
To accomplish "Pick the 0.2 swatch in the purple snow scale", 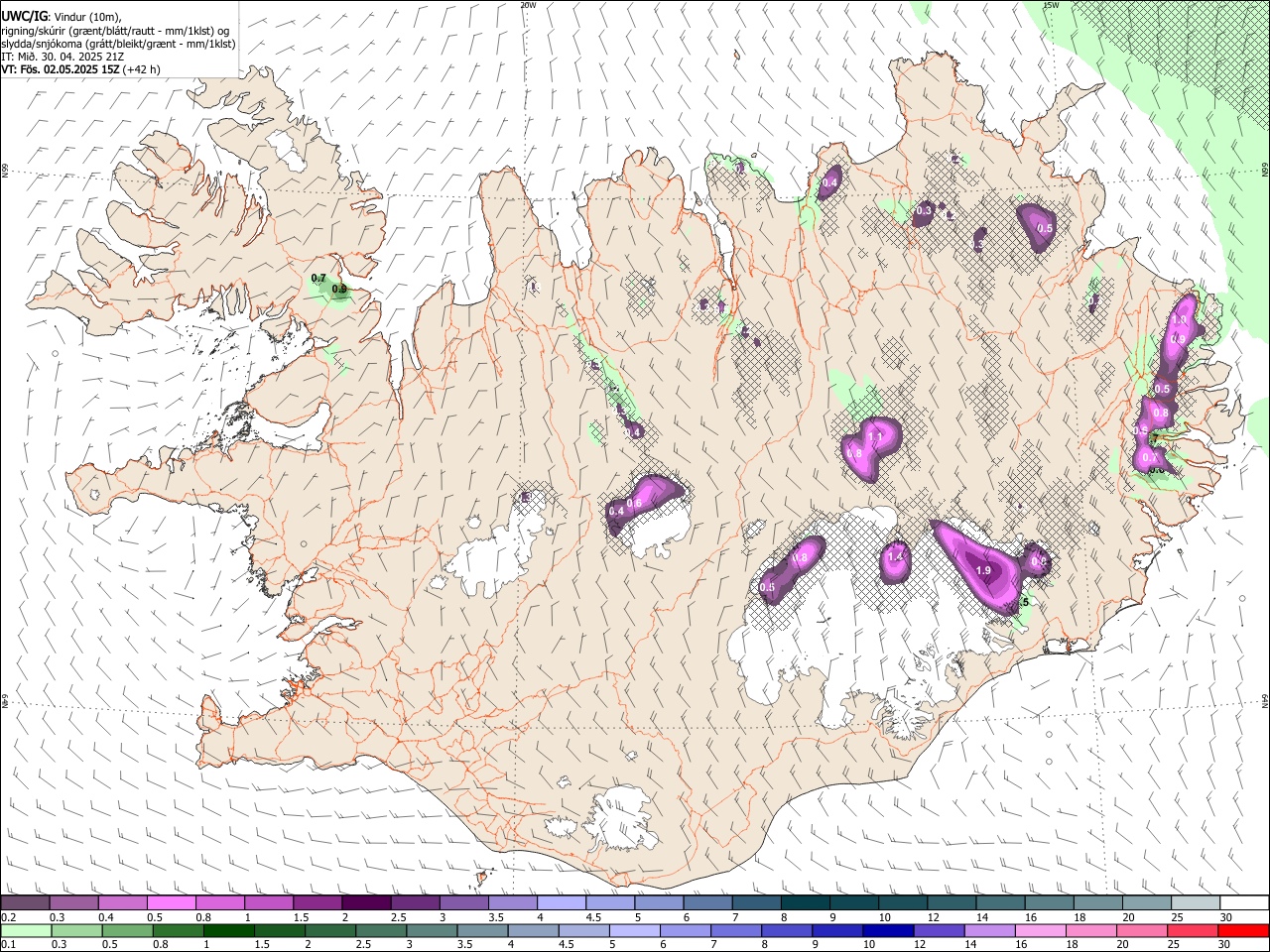I will 25,903.
